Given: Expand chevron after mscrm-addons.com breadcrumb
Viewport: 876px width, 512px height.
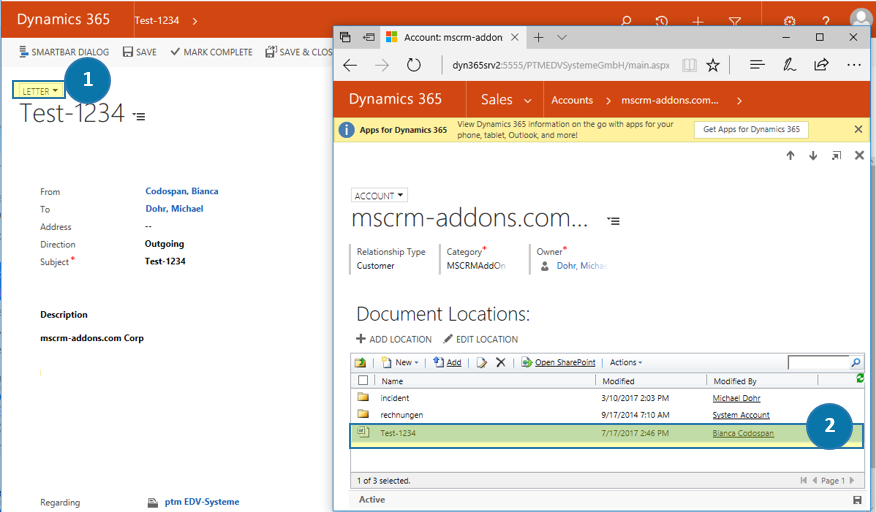Looking at the screenshot, I should tap(739, 101).
